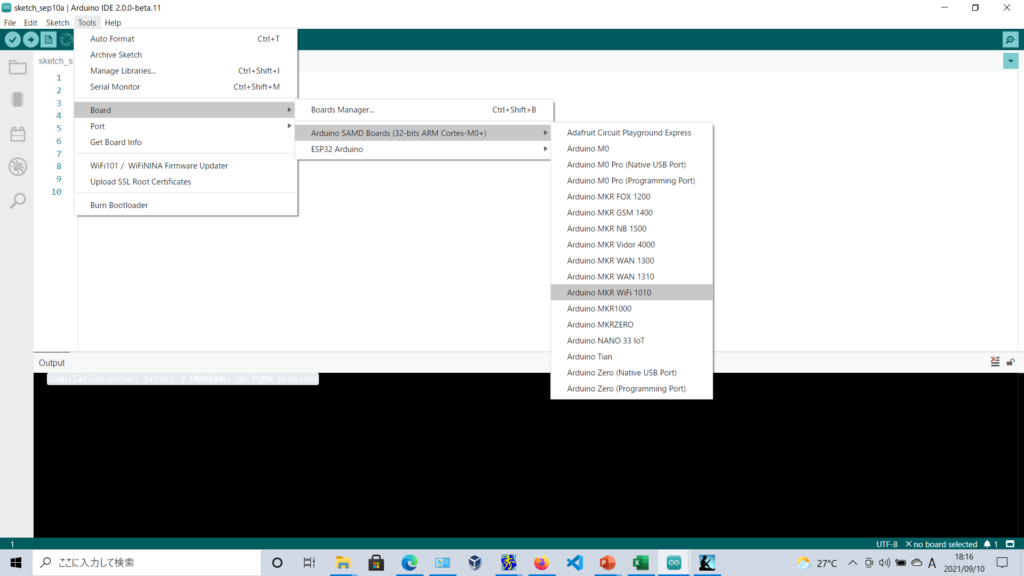Screen dimensions: 1024x576
Task: Expand ESP32 Arduino submenu arrow
Action: click(x=545, y=149)
